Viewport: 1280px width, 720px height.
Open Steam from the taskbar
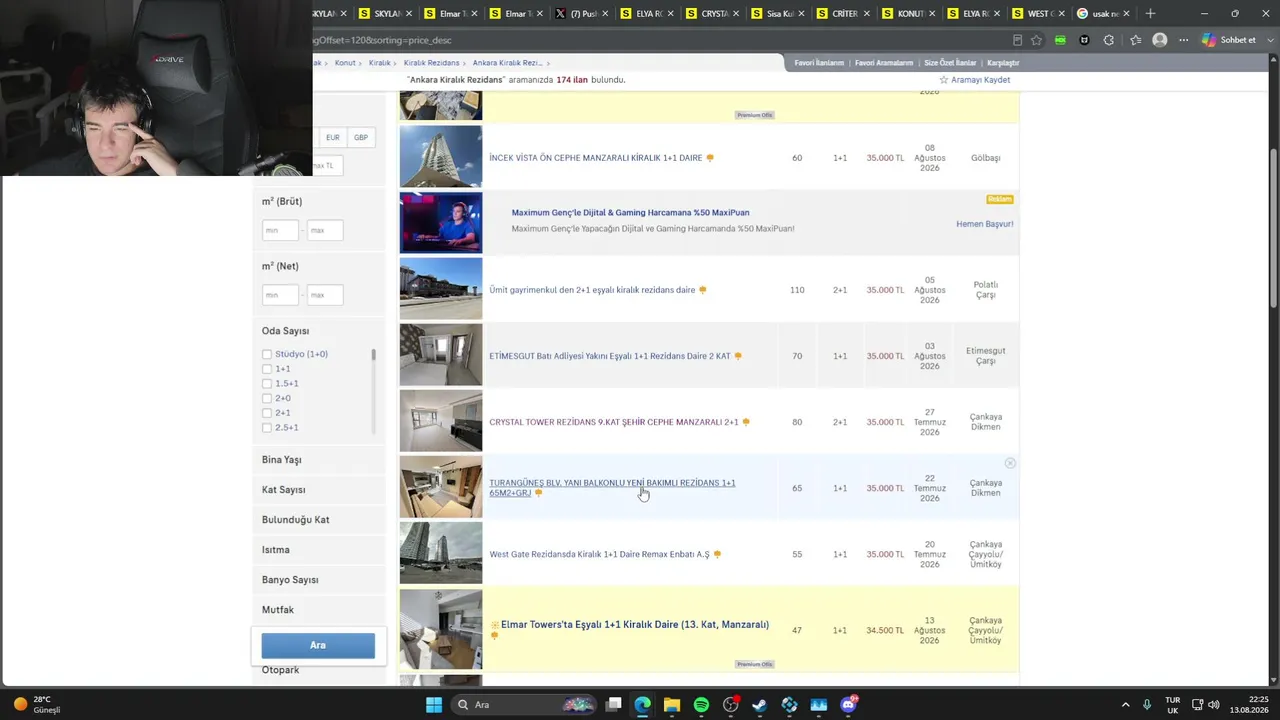tap(760, 705)
